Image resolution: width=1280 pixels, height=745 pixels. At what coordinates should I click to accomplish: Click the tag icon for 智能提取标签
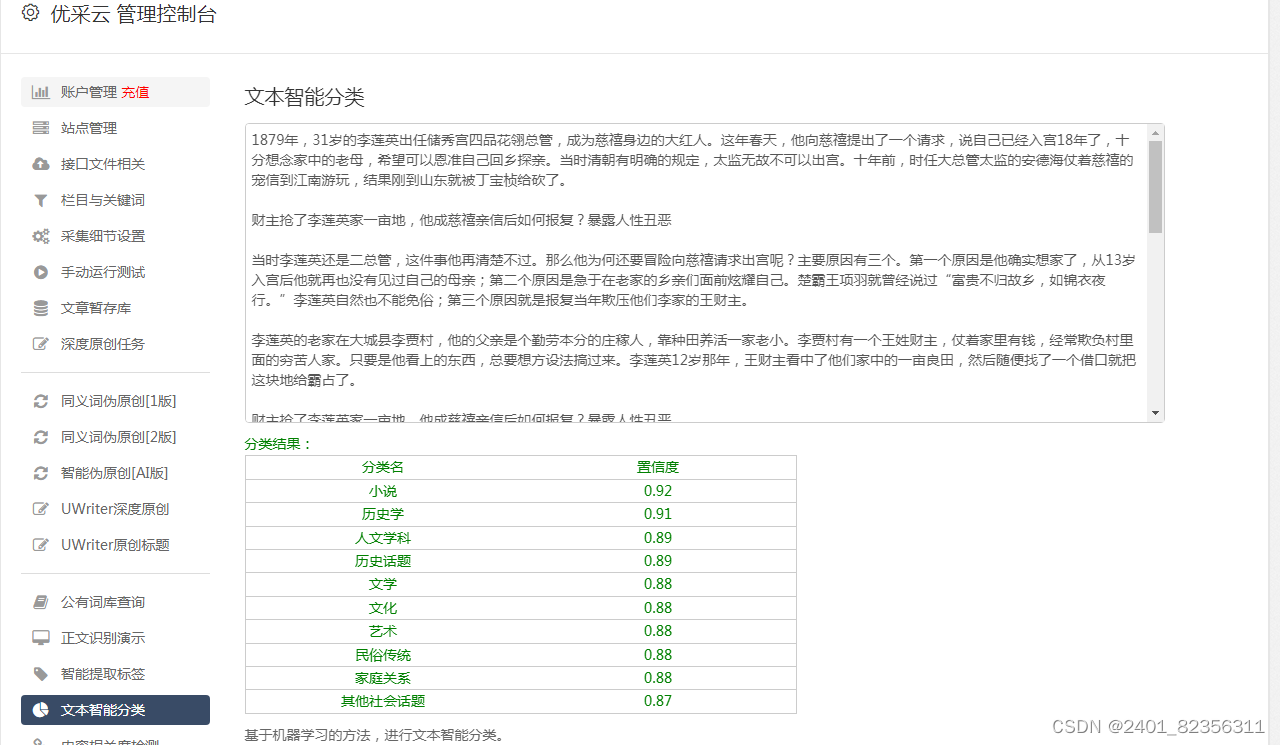click(41, 674)
